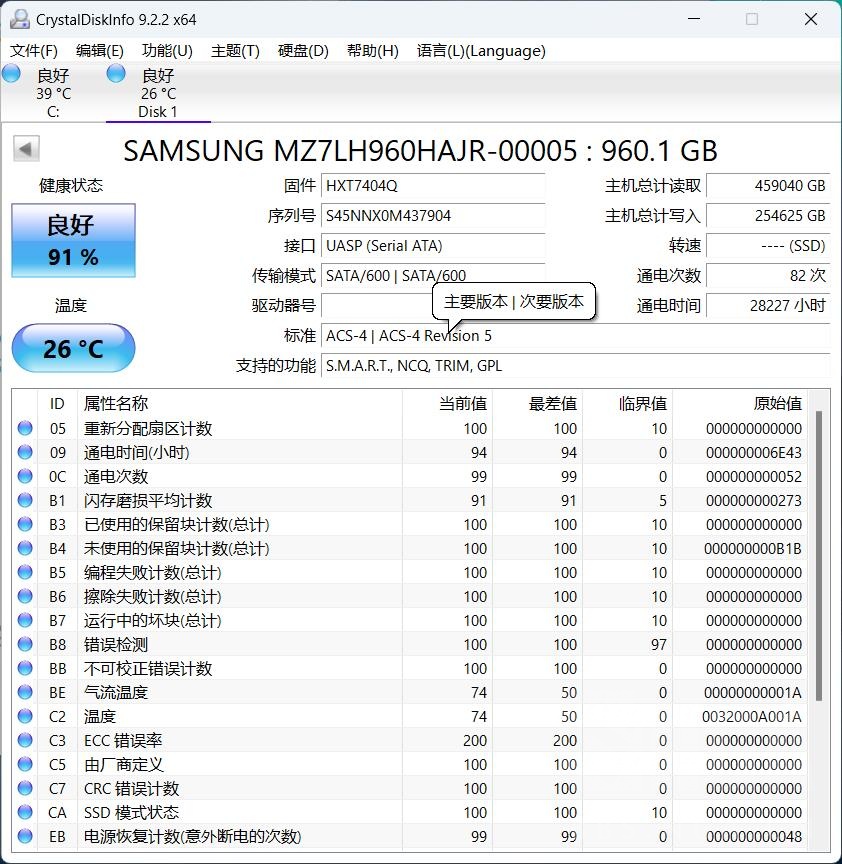842x864 pixels.
Task: Click blue dot beside 电源恢复计数 row
Action: [x=25, y=837]
